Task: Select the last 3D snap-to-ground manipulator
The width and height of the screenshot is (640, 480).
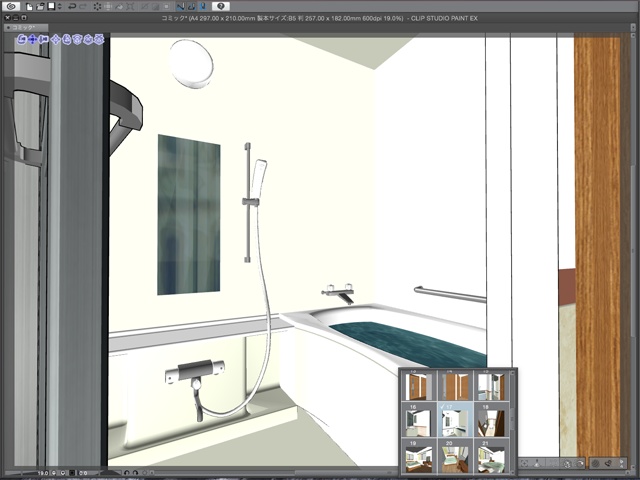Action: tap(99, 40)
